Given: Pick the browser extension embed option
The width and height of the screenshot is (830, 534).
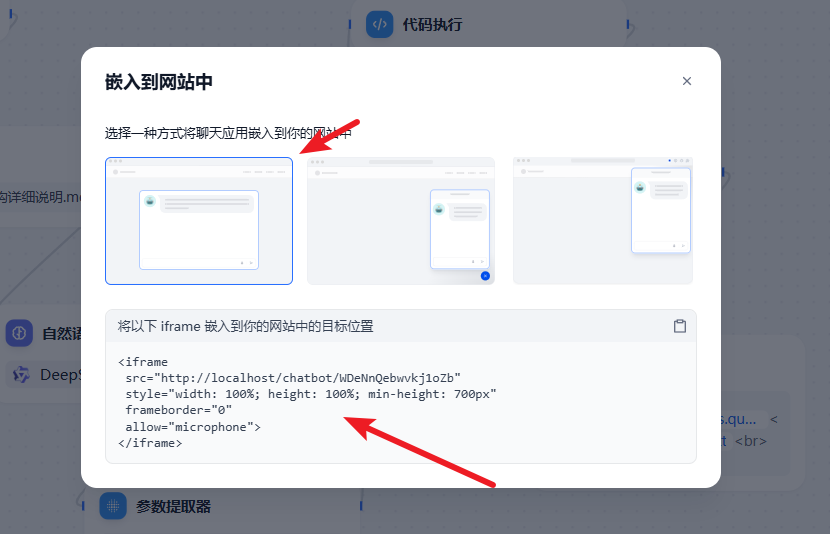Looking at the screenshot, I should pyautogui.click(x=603, y=221).
